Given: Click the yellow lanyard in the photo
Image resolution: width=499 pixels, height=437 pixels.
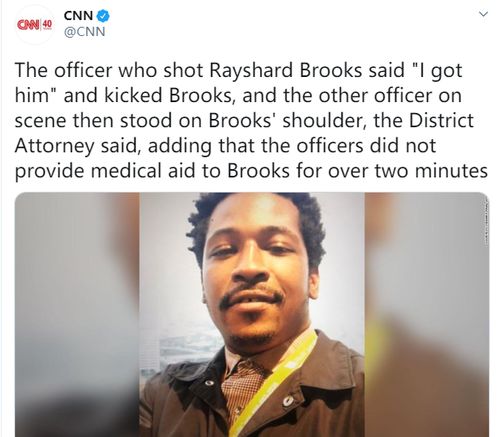Looking at the screenshot, I should [273, 383].
